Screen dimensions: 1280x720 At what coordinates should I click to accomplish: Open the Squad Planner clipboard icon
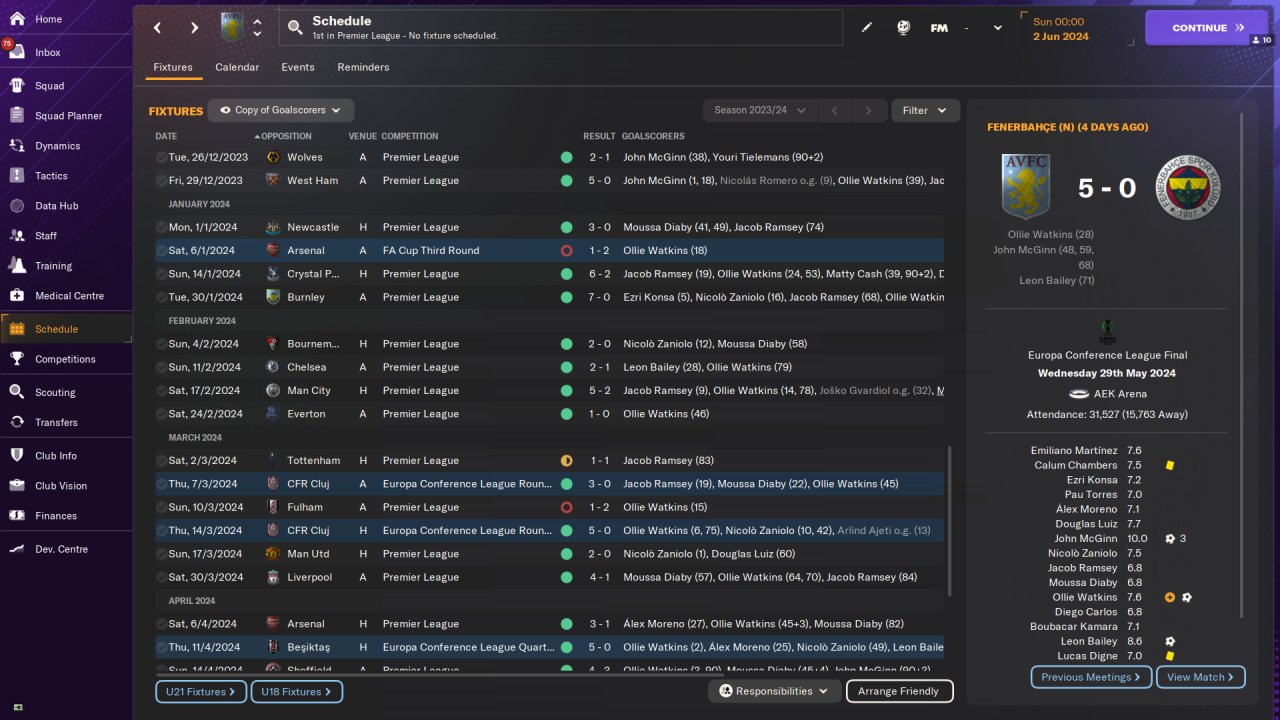[x=17, y=116]
